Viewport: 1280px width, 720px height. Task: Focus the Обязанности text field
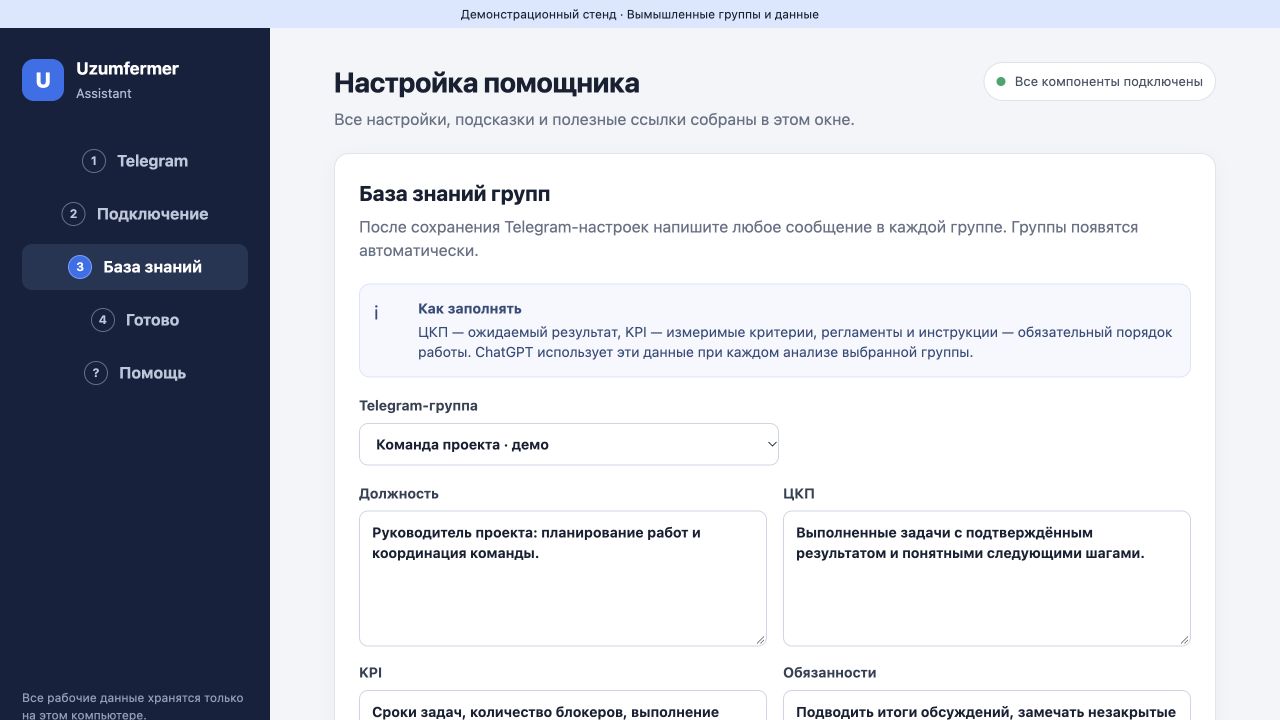coord(987,705)
